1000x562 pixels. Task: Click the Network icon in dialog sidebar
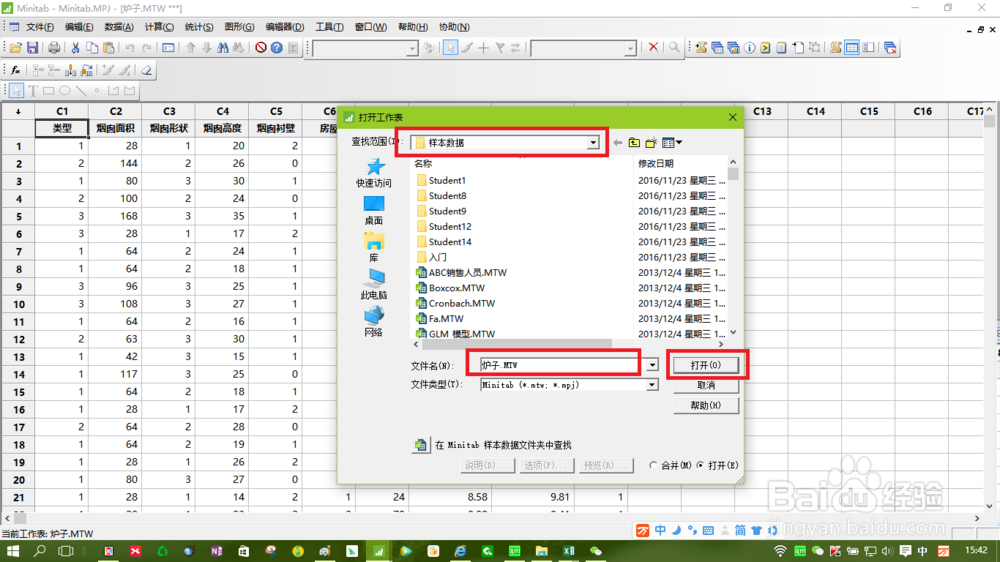point(374,322)
